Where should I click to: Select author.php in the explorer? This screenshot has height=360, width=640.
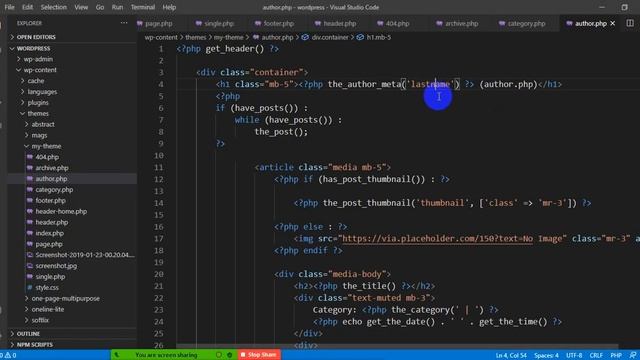[x=51, y=179]
